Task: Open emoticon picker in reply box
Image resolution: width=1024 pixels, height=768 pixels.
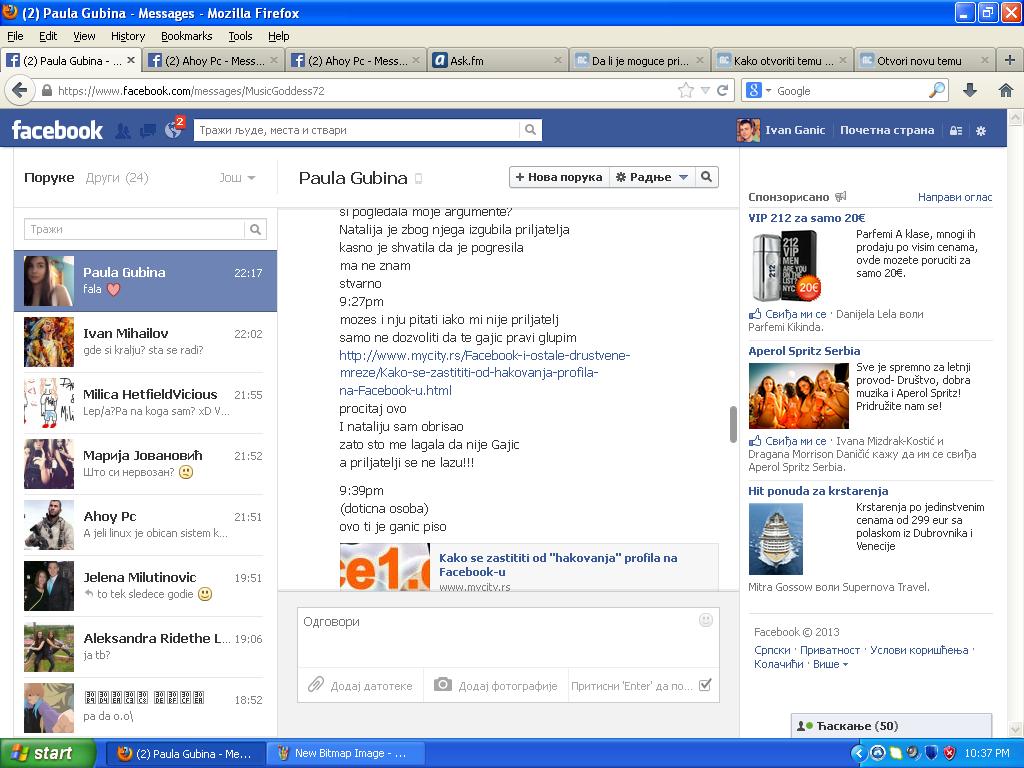Action: pos(705,620)
